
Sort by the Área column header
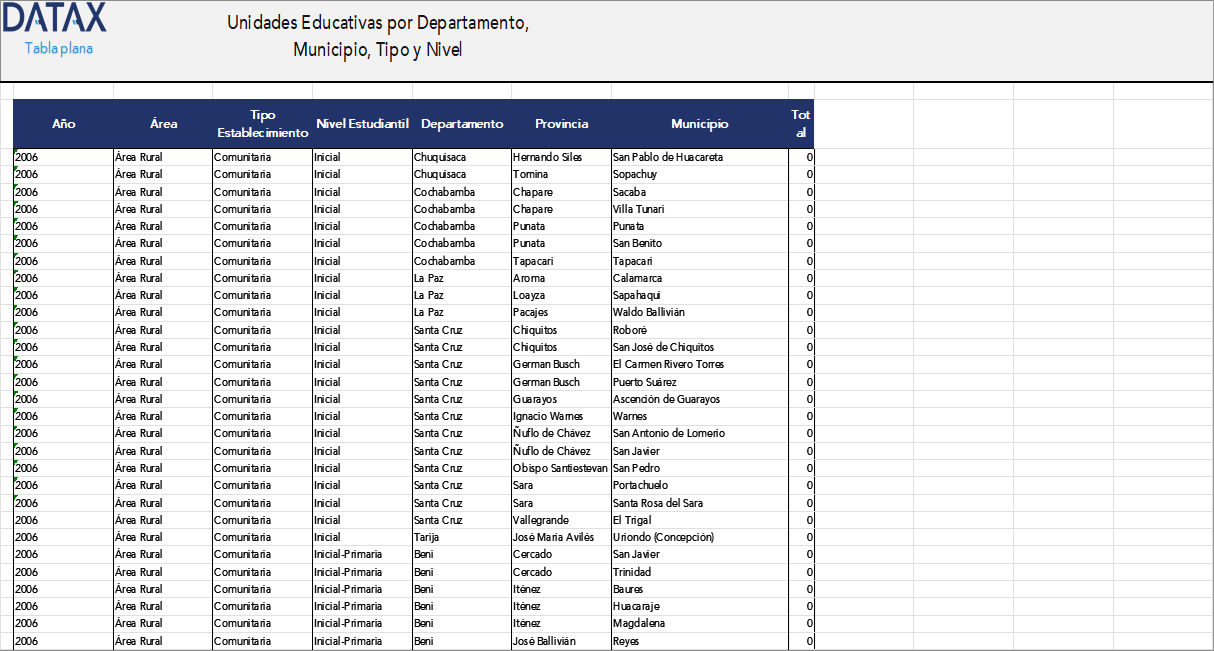(163, 123)
